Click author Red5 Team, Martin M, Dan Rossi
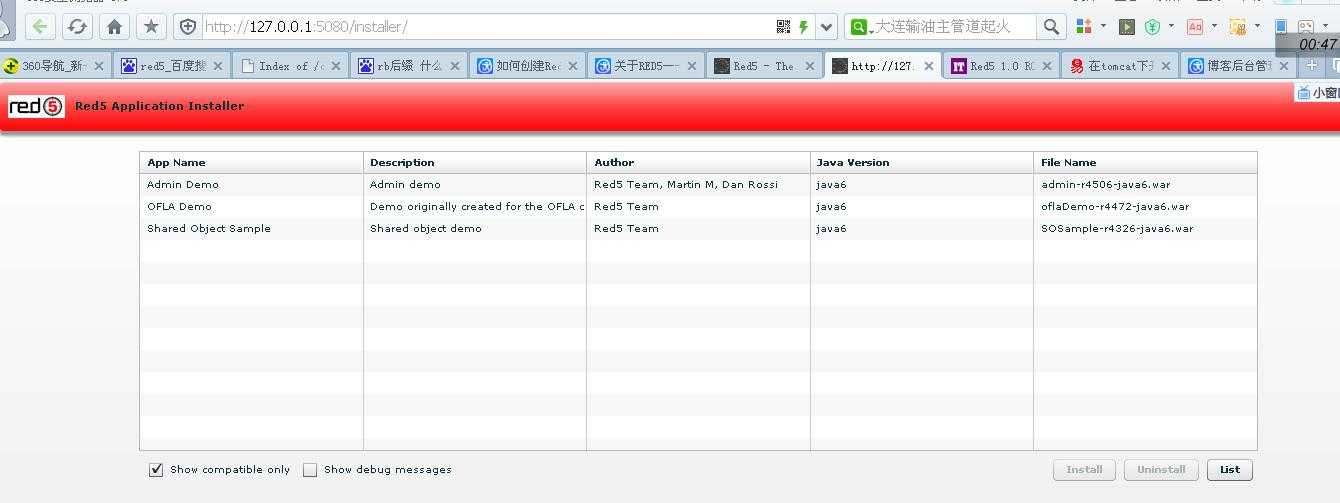 coord(686,184)
